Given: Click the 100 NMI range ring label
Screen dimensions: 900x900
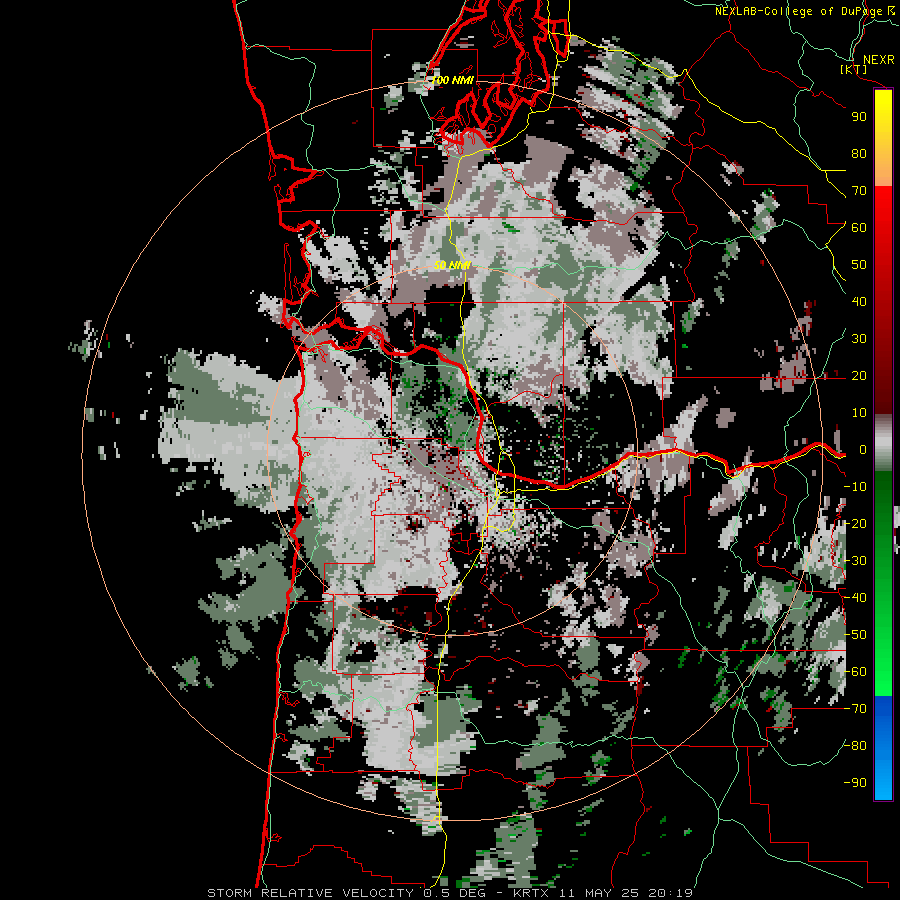Looking at the screenshot, I should pos(453,80).
